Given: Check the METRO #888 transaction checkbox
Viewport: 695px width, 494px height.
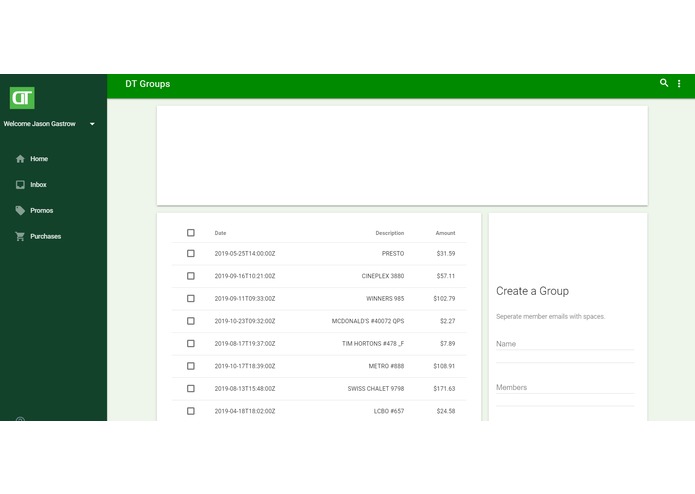Looking at the screenshot, I should click(x=191, y=366).
